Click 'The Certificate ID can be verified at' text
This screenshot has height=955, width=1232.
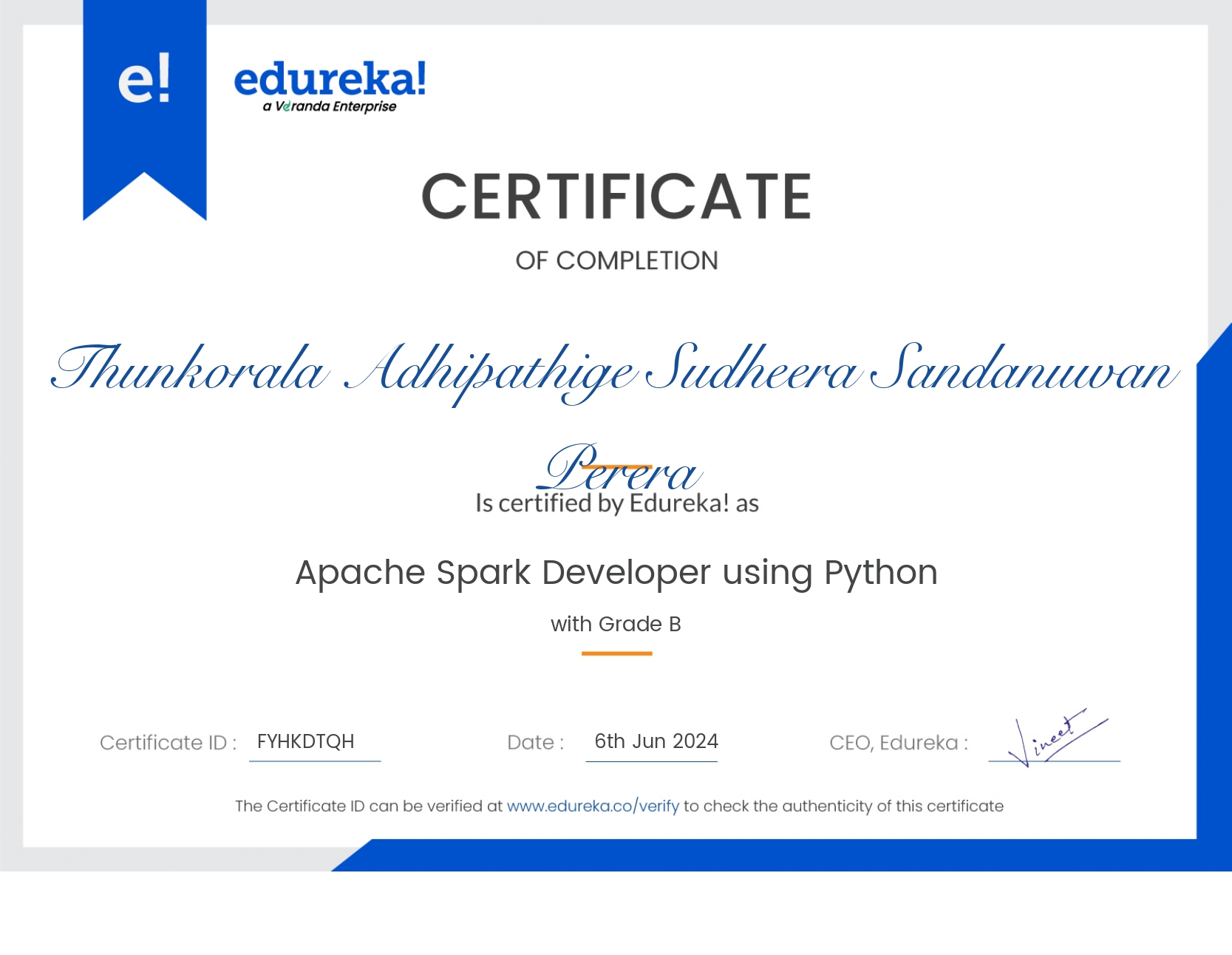pos(369,806)
